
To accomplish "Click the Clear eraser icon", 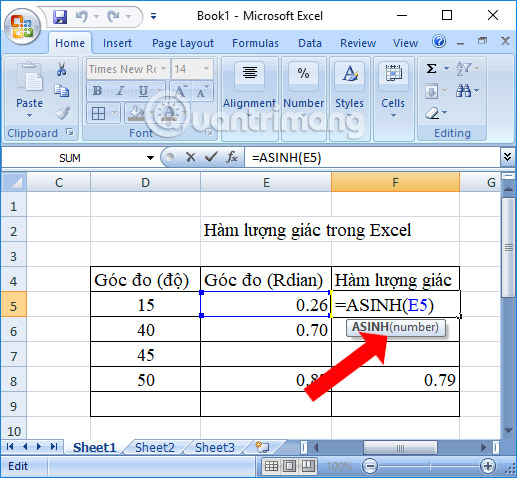I will point(432,113).
